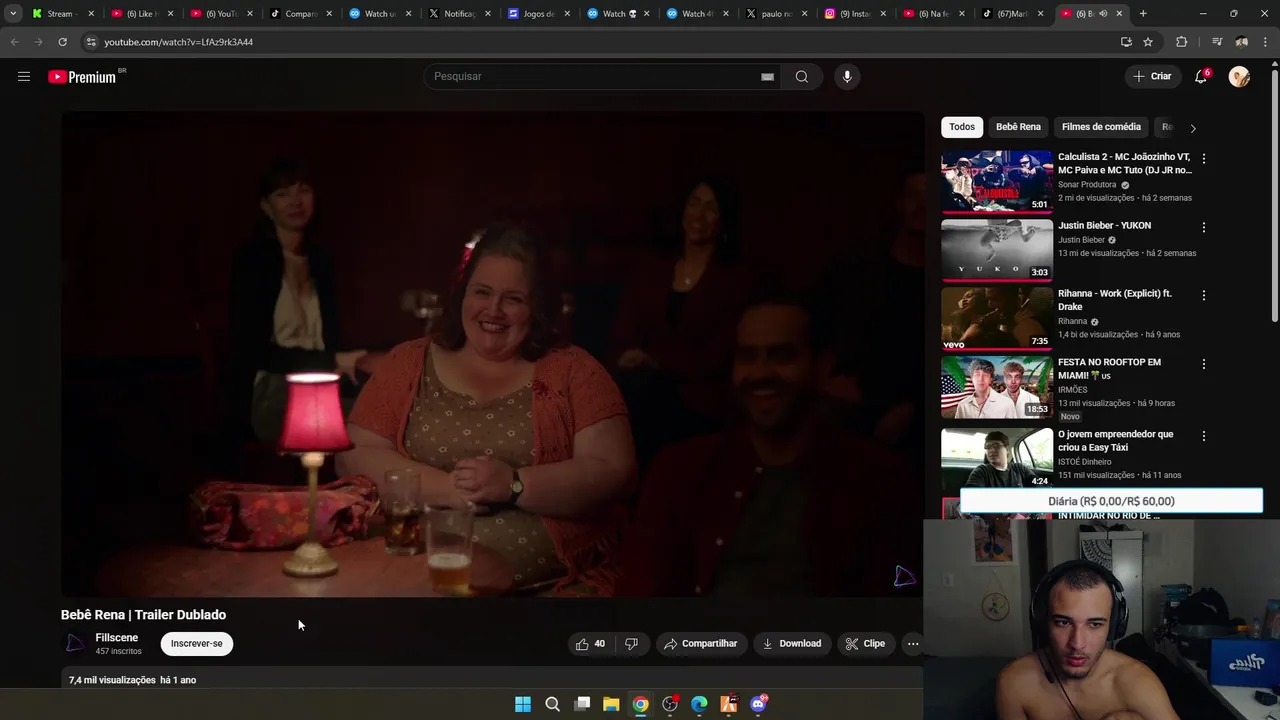Open options for Calculista 2 video
The image size is (1280, 720).
1203,159
